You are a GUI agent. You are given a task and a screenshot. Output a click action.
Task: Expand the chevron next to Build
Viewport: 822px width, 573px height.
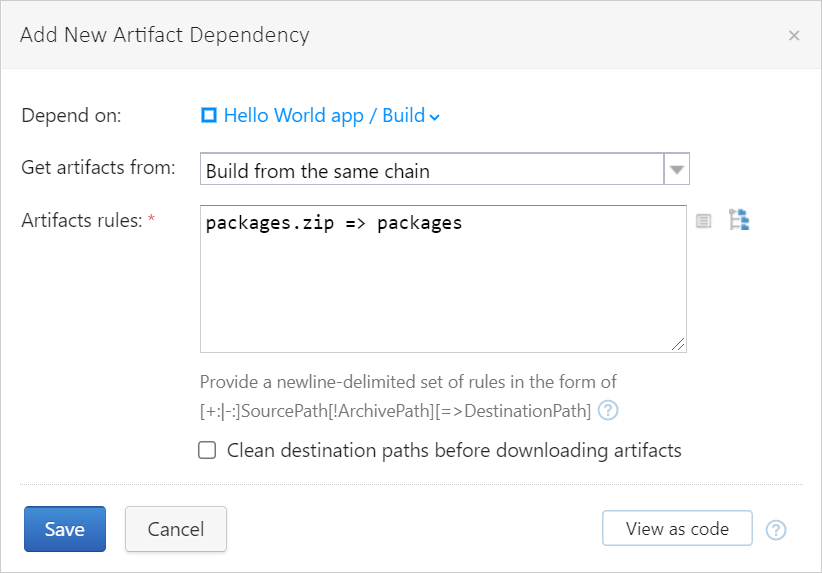click(435, 117)
